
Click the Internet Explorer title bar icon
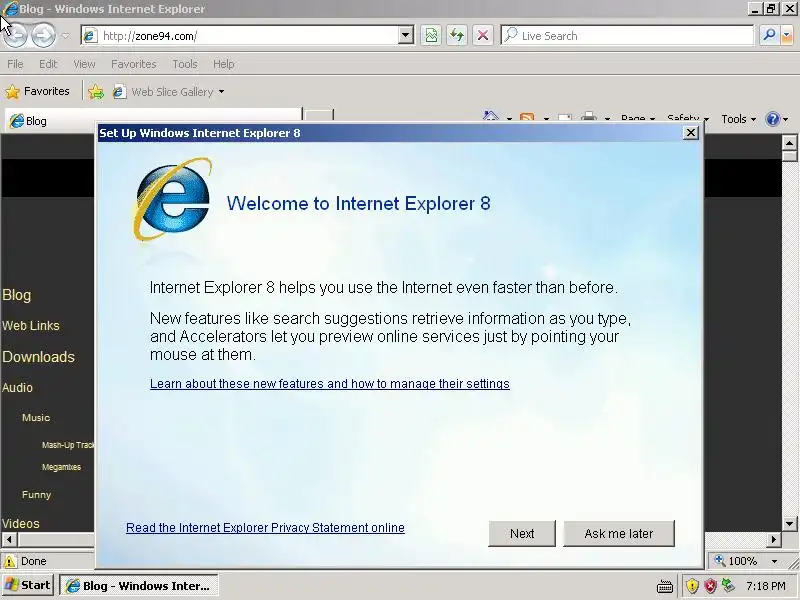[x=10, y=9]
